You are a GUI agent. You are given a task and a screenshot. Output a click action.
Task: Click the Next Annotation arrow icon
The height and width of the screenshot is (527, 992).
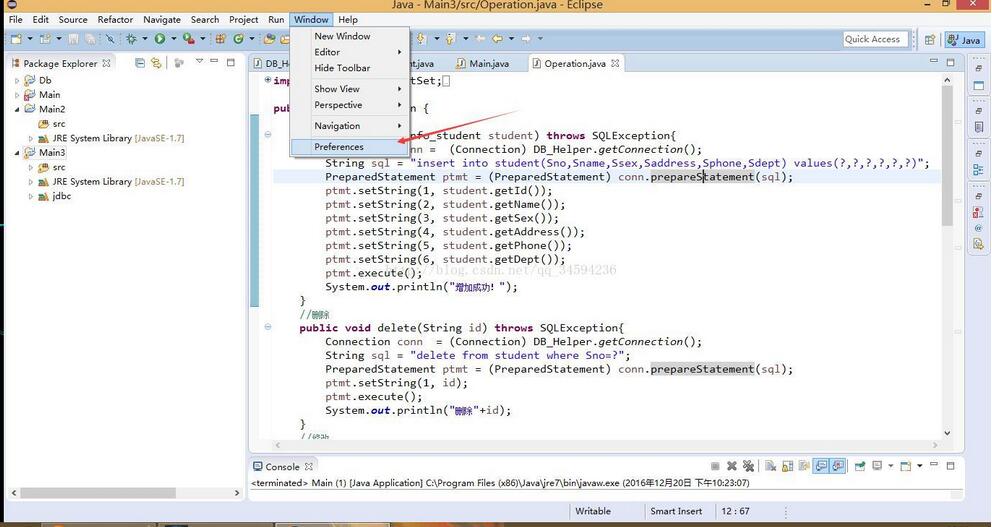pos(420,39)
